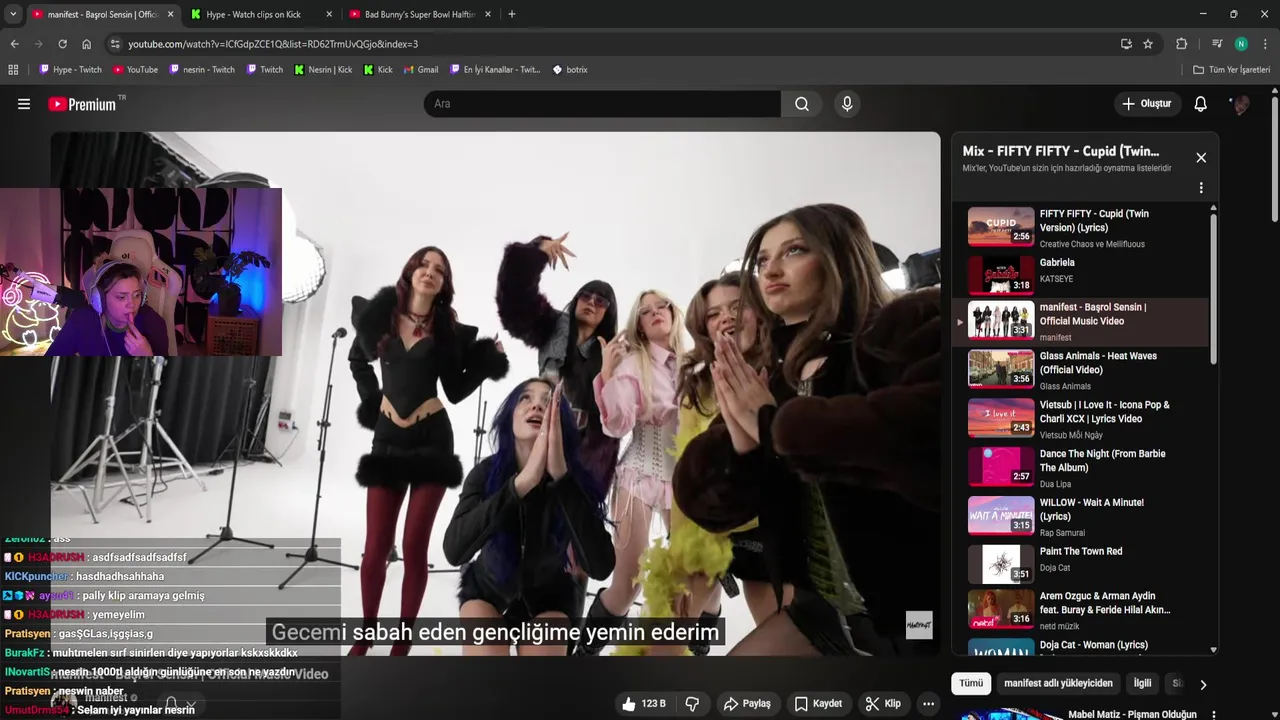The height and width of the screenshot is (720, 1280).
Task: Open the tab search dropdown arrow
Action: (x=12, y=14)
